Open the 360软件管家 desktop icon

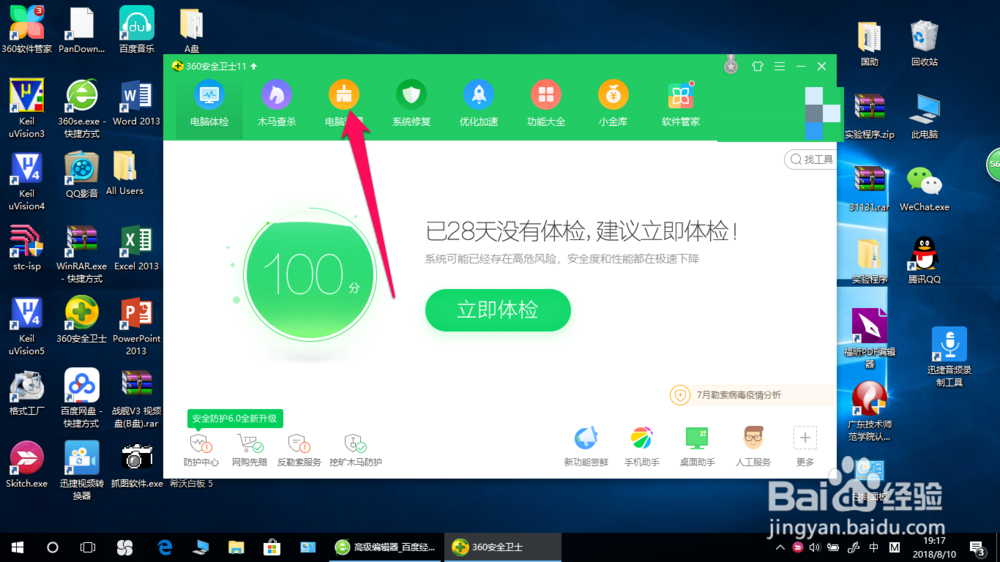(26, 29)
